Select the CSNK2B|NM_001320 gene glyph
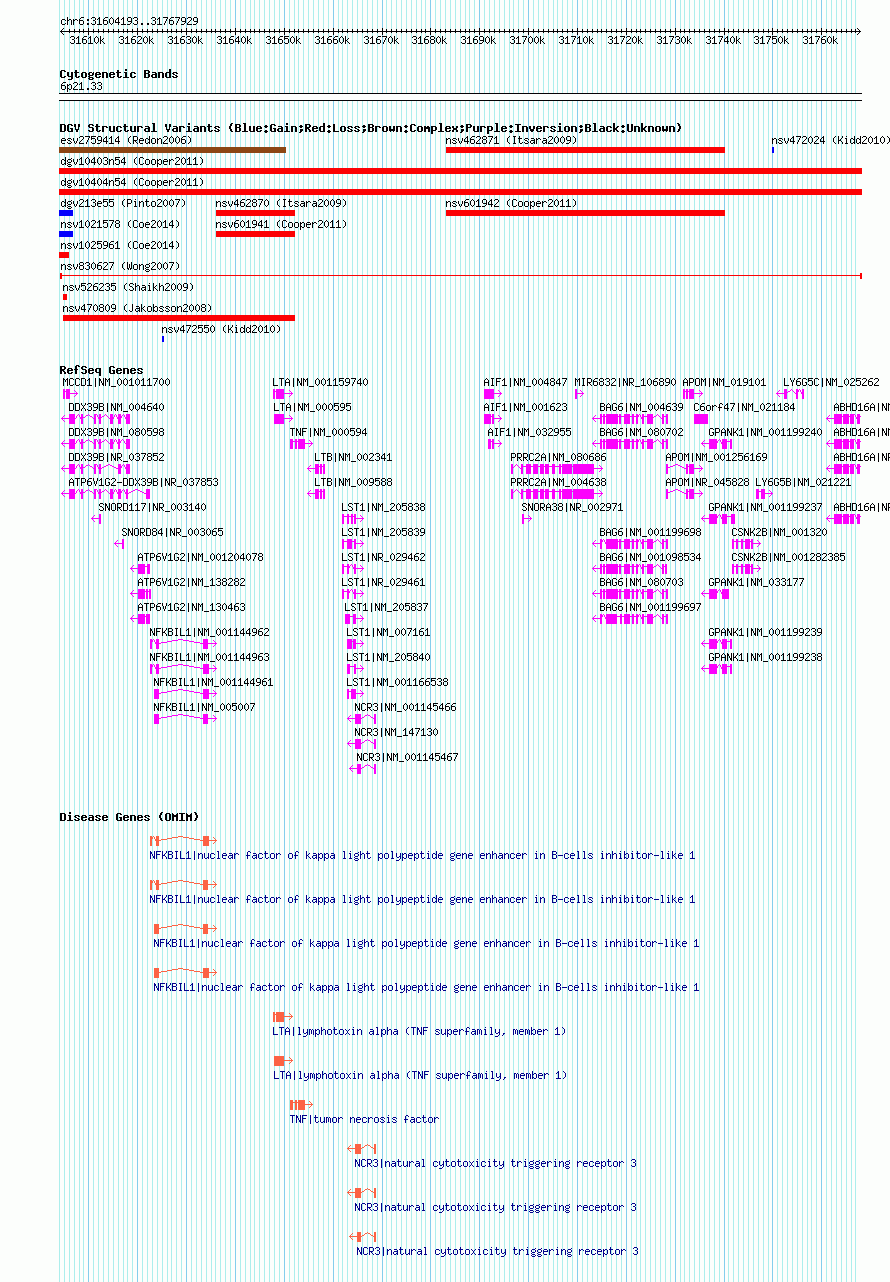The height and width of the screenshot is (1282, 890). coord(747,544)
